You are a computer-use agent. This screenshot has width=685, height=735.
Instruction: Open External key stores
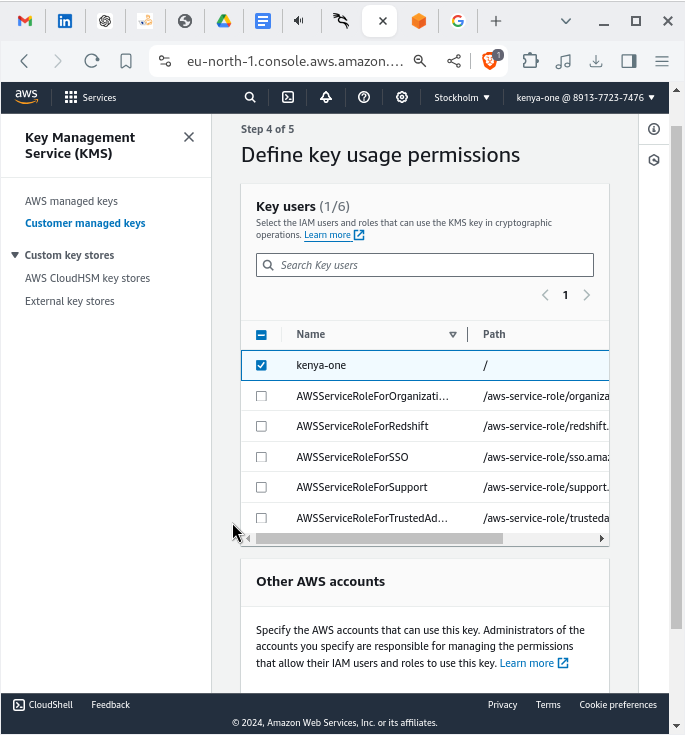click(69, 301)
